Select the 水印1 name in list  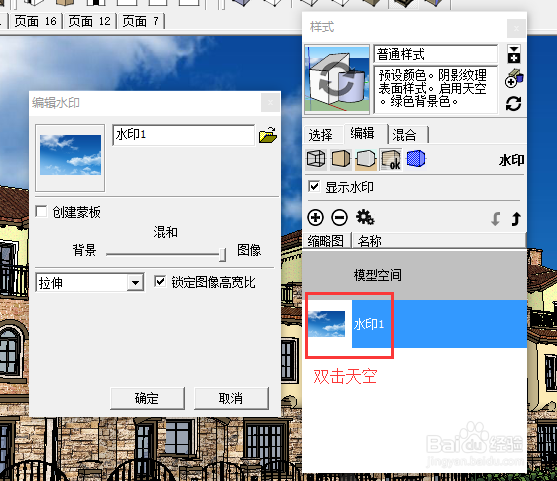pos(369,324)
